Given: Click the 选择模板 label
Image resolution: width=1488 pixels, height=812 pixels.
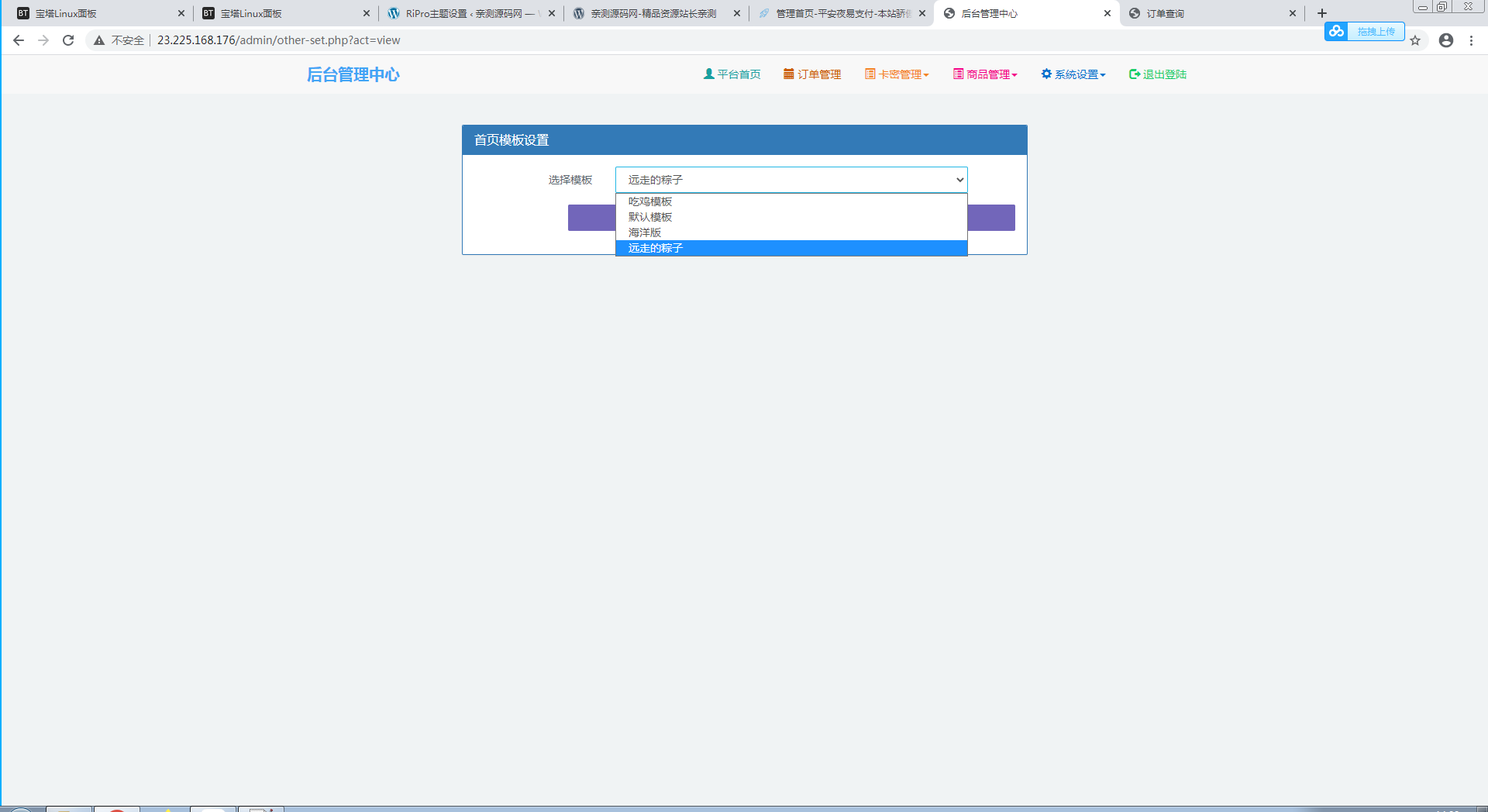Looking at the screenshot, I should pyautogui.click(x=570, y=180).
